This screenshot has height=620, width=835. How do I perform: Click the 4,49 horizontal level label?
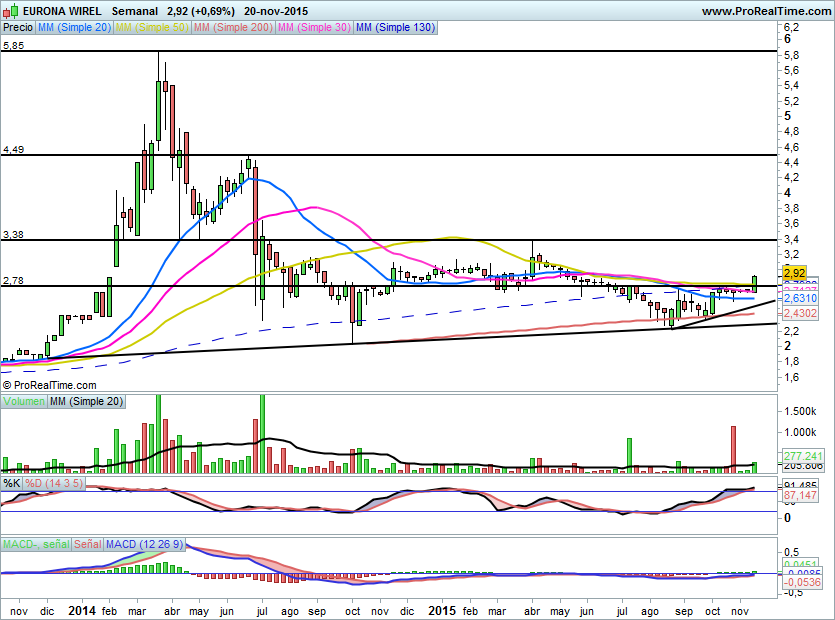coord(13,150)
